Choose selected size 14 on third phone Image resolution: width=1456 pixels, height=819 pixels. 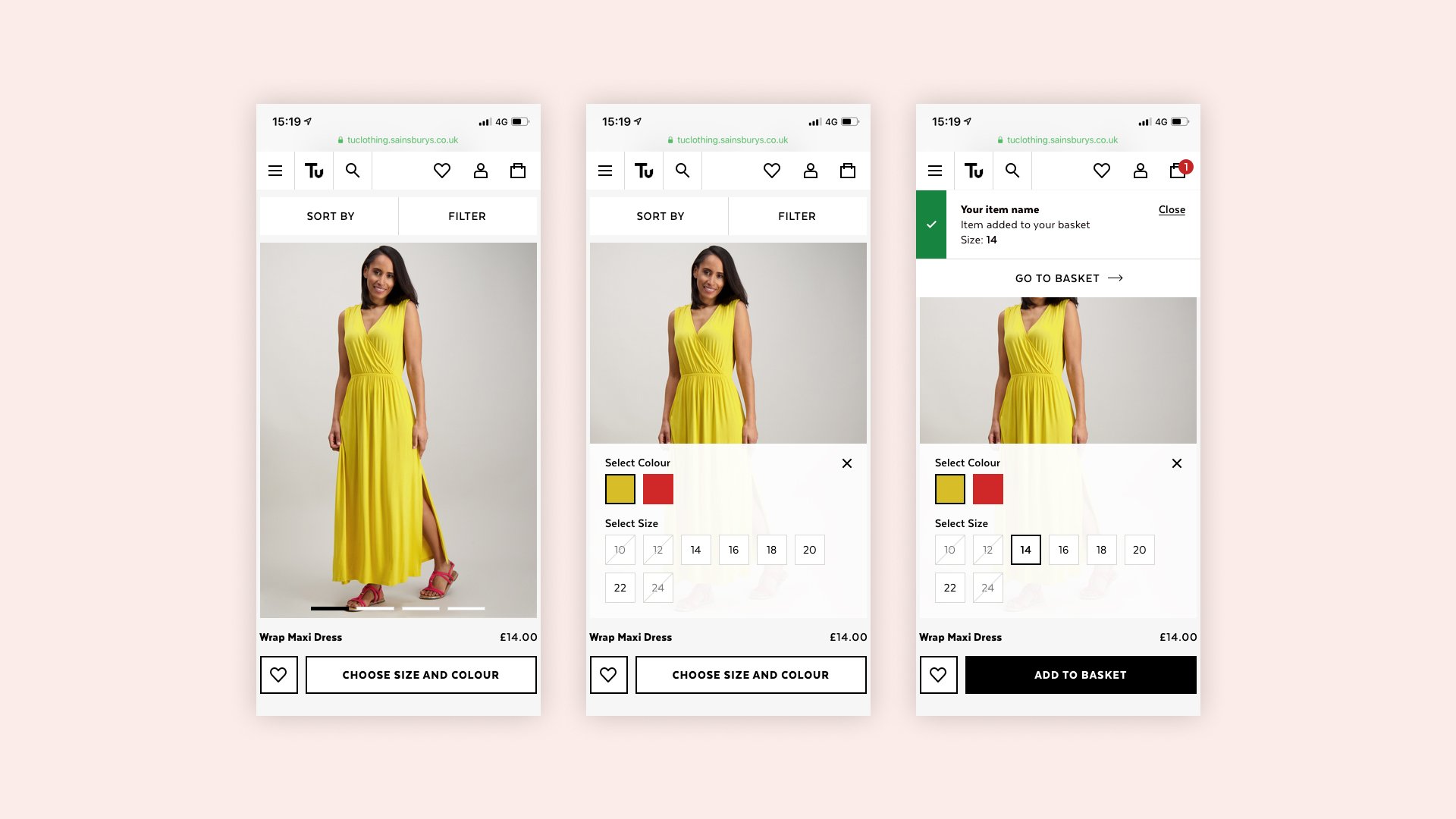pos(1025,550)
